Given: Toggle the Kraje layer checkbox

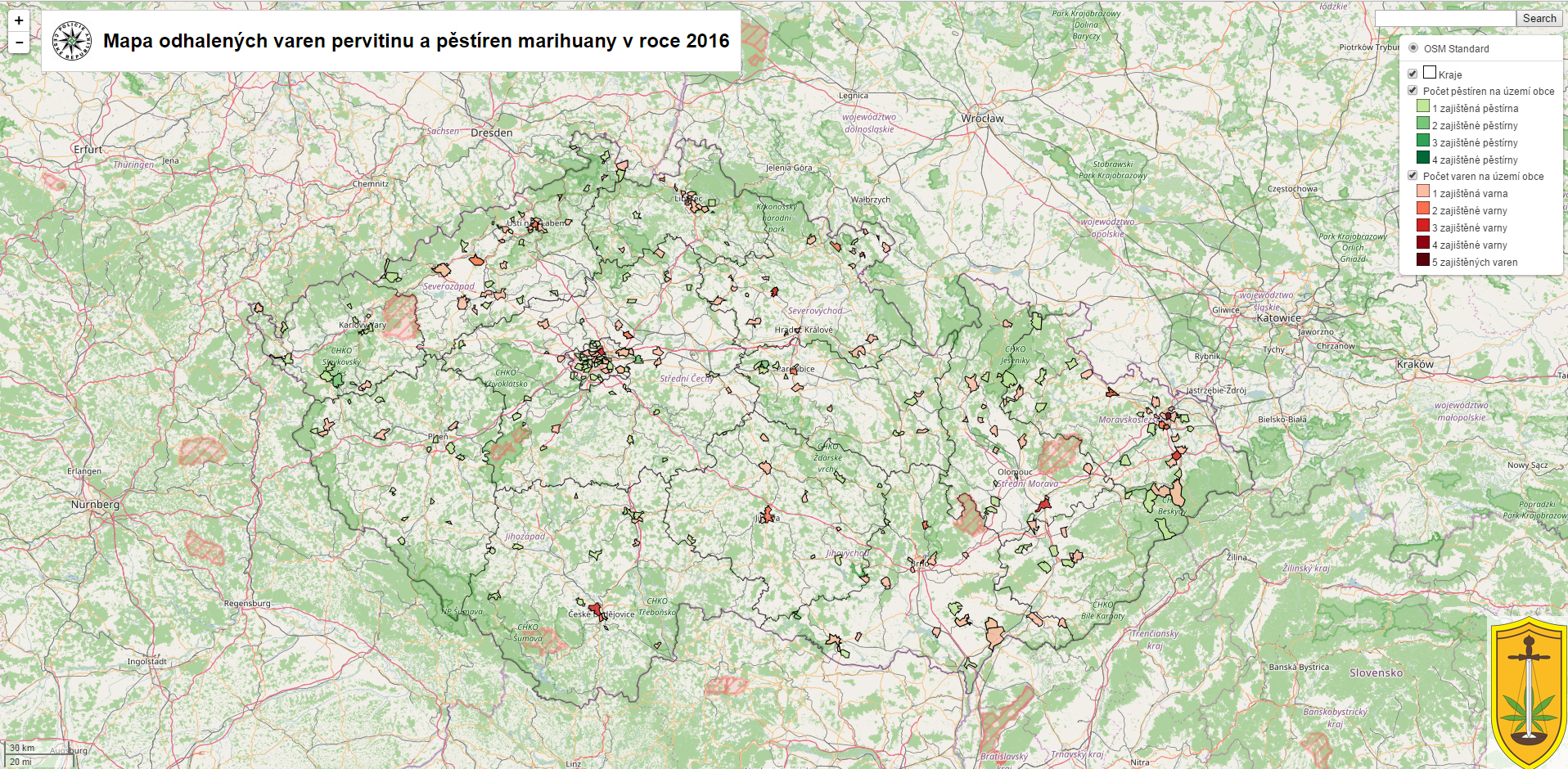Looking at the screenshot, I should 1413,74.
